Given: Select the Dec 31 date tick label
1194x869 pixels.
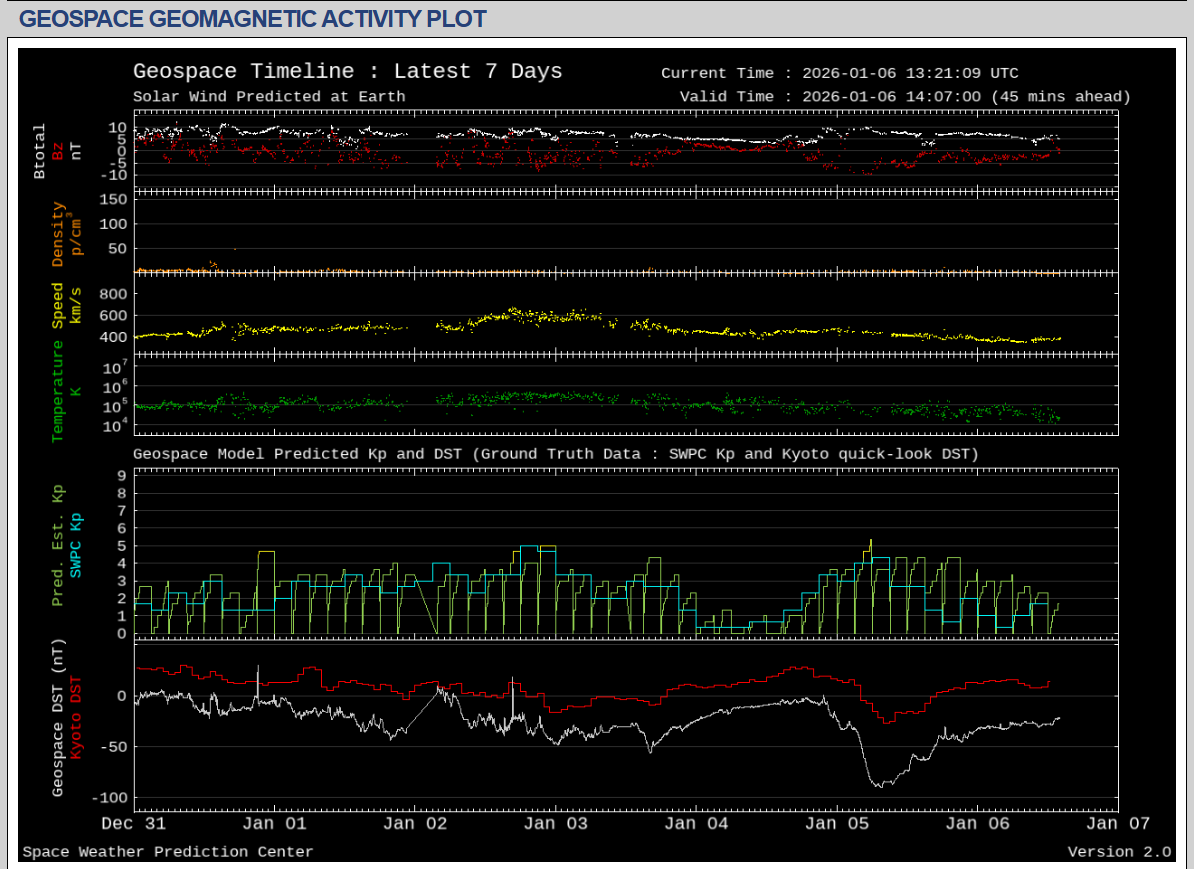Looking at the screenshot, I should coord(134,823).
